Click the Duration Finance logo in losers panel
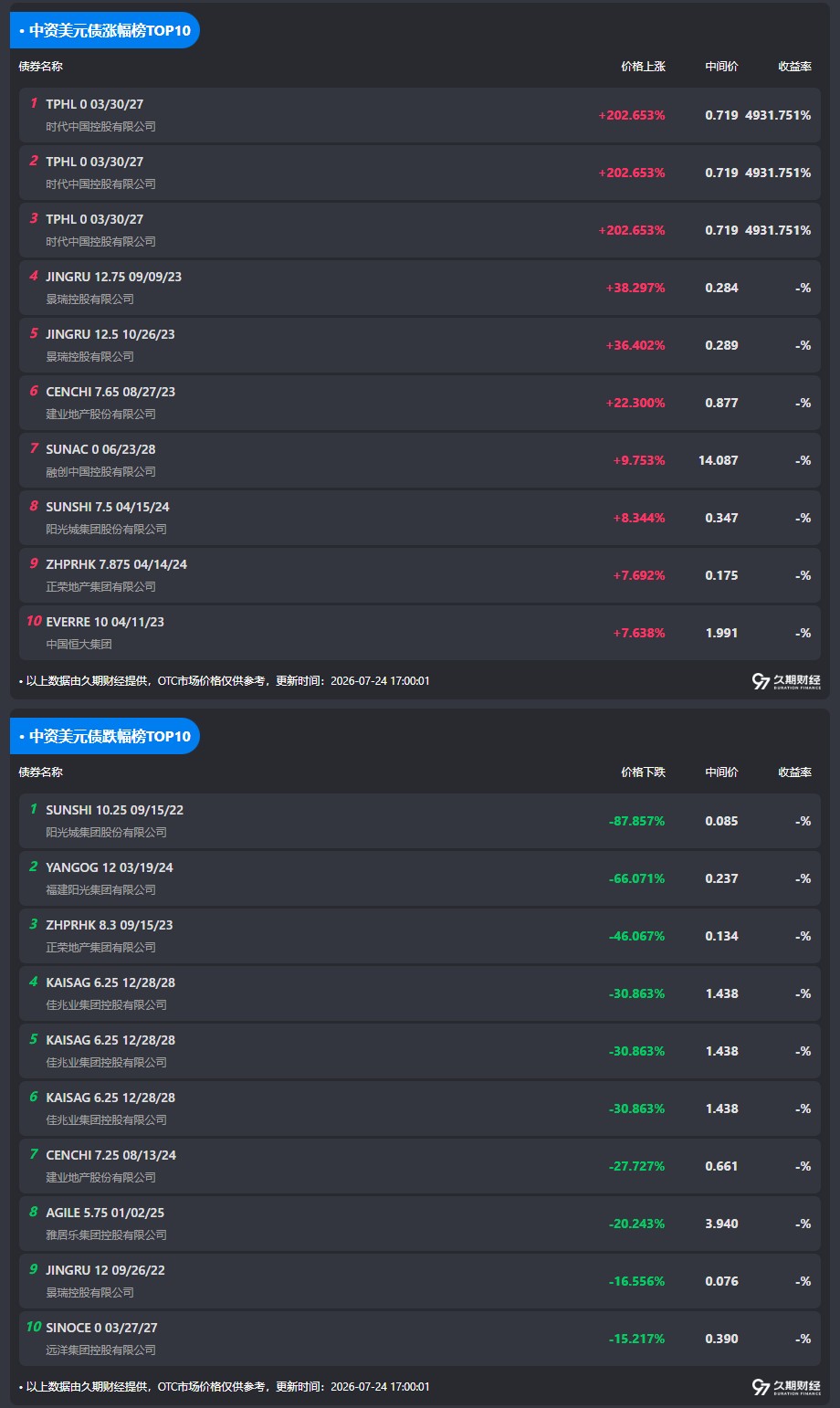Screen dimensions: 840x1408 [786, 1387]
